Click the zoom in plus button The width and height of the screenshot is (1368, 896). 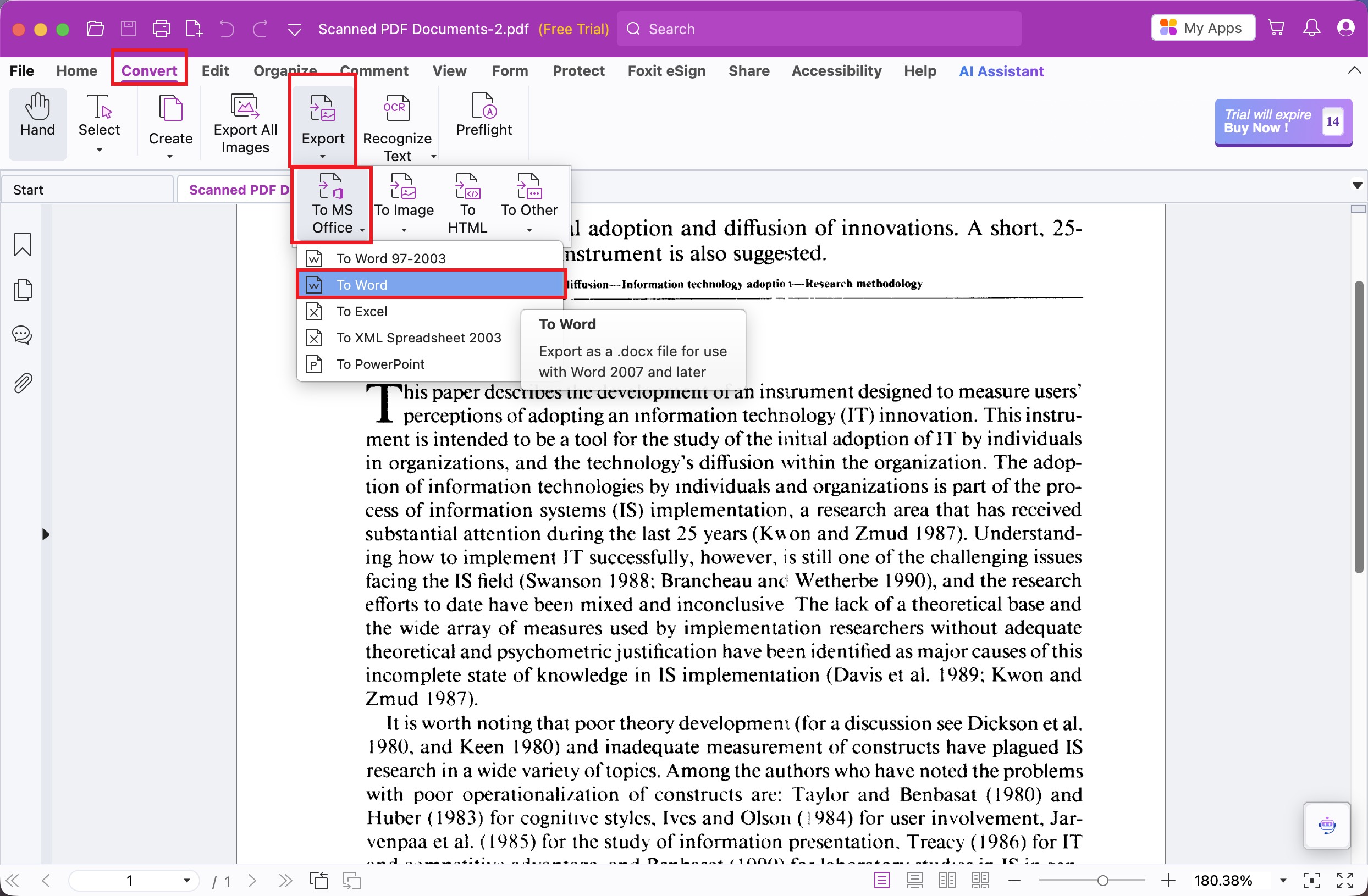coord(1167,880)
